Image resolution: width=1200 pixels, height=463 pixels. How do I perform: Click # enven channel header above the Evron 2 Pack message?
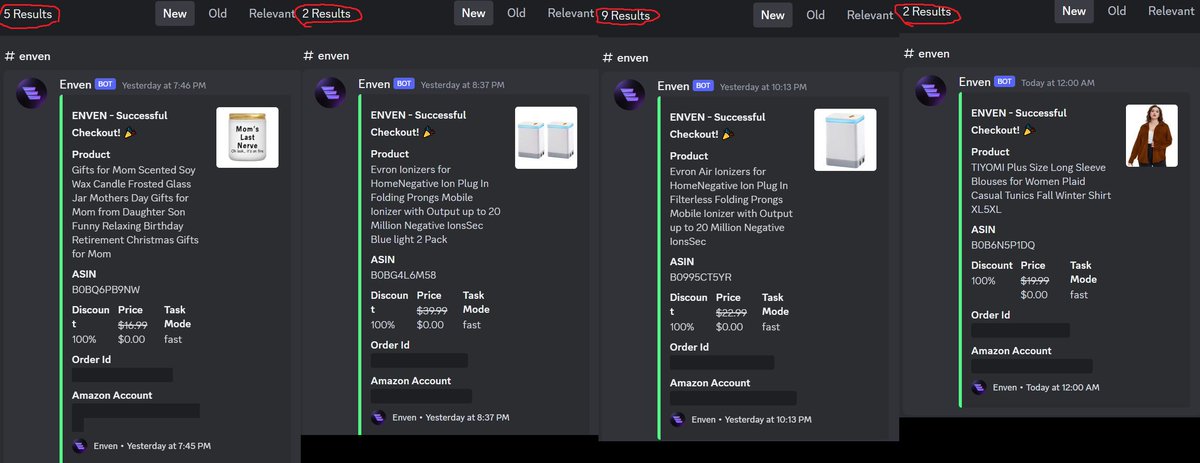point(326,56)
